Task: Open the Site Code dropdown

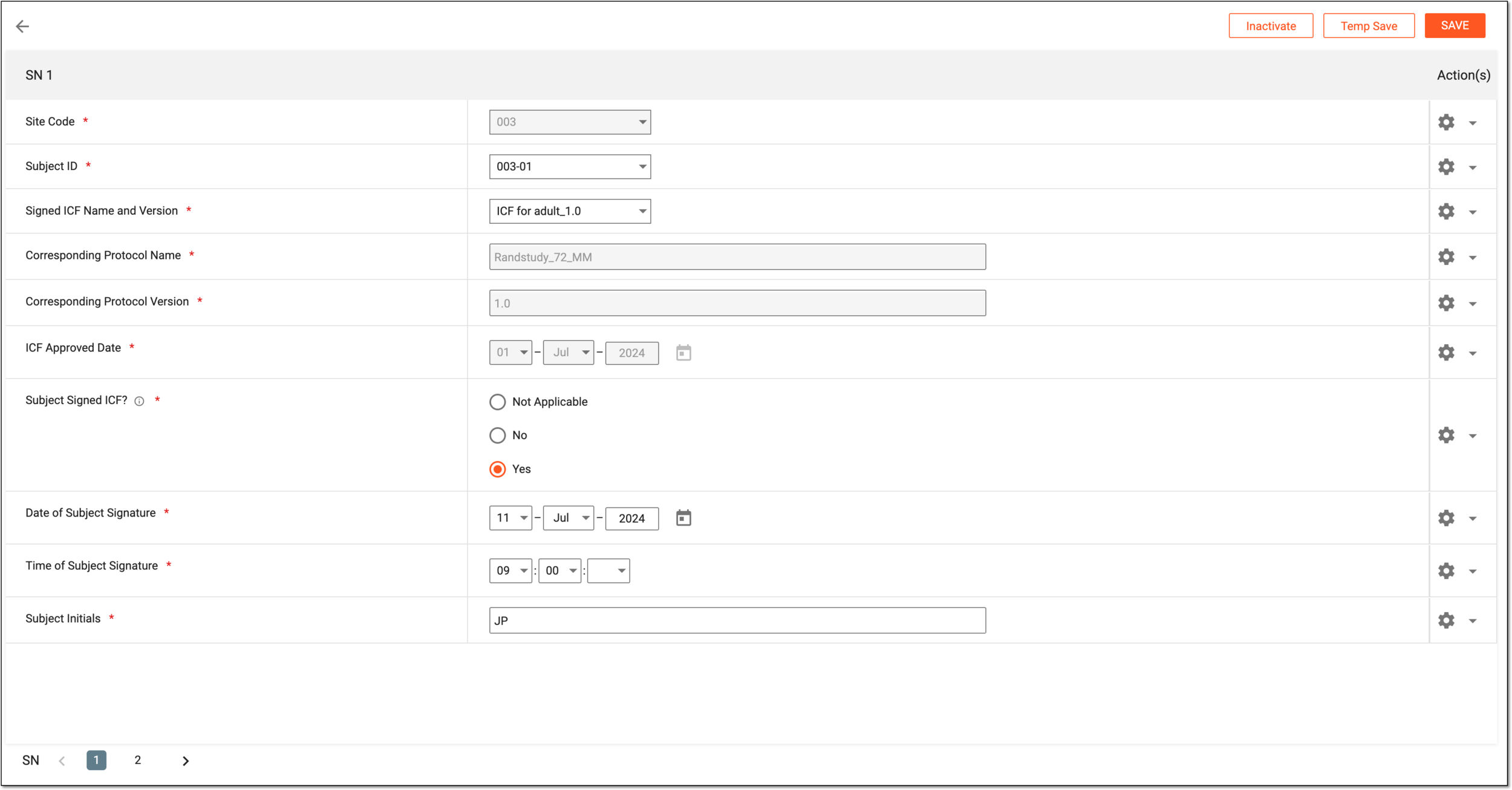Action: point(570,122)
